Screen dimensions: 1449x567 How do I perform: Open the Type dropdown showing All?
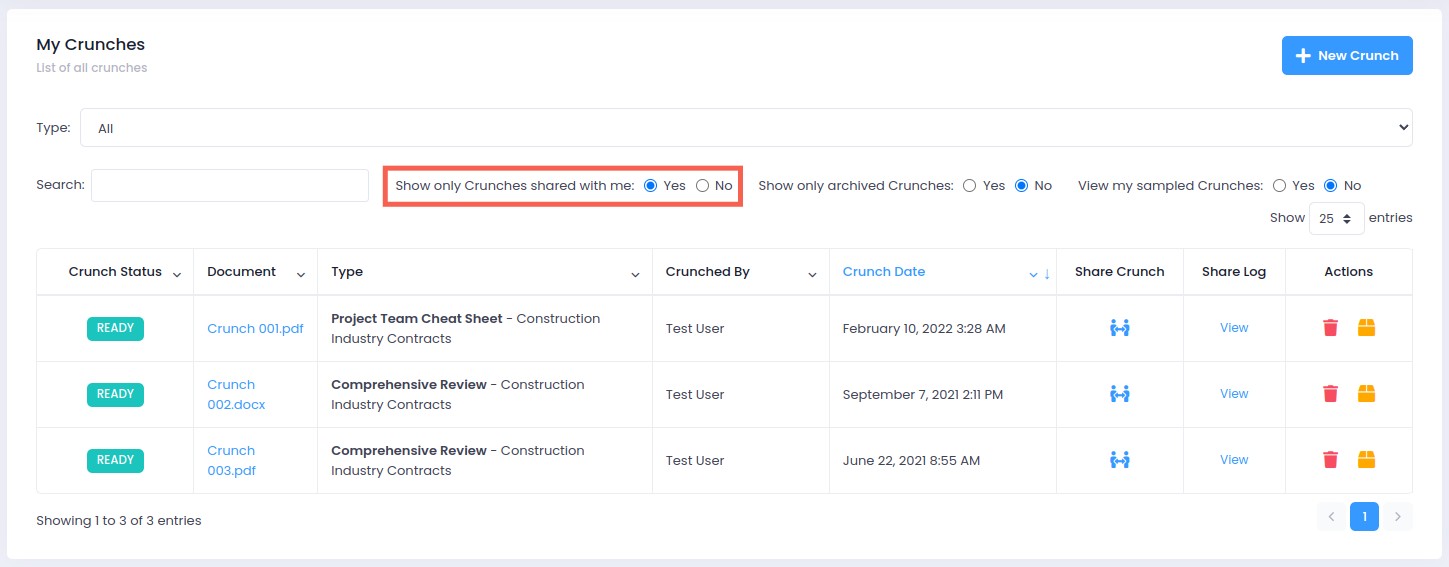pyautogui.click(x=746, y=127)
